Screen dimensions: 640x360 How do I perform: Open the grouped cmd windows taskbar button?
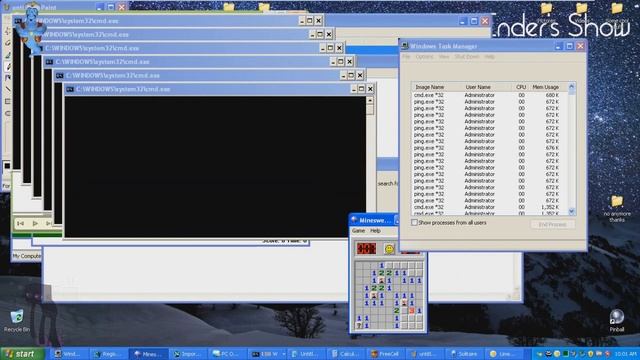point(267,354)
